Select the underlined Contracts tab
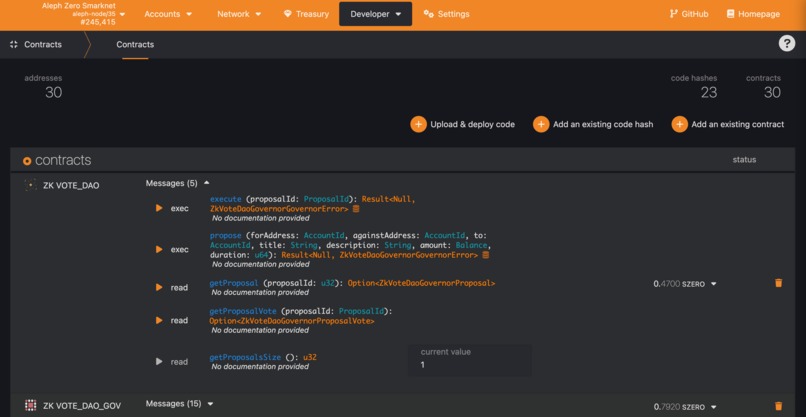 pos(135,45)
